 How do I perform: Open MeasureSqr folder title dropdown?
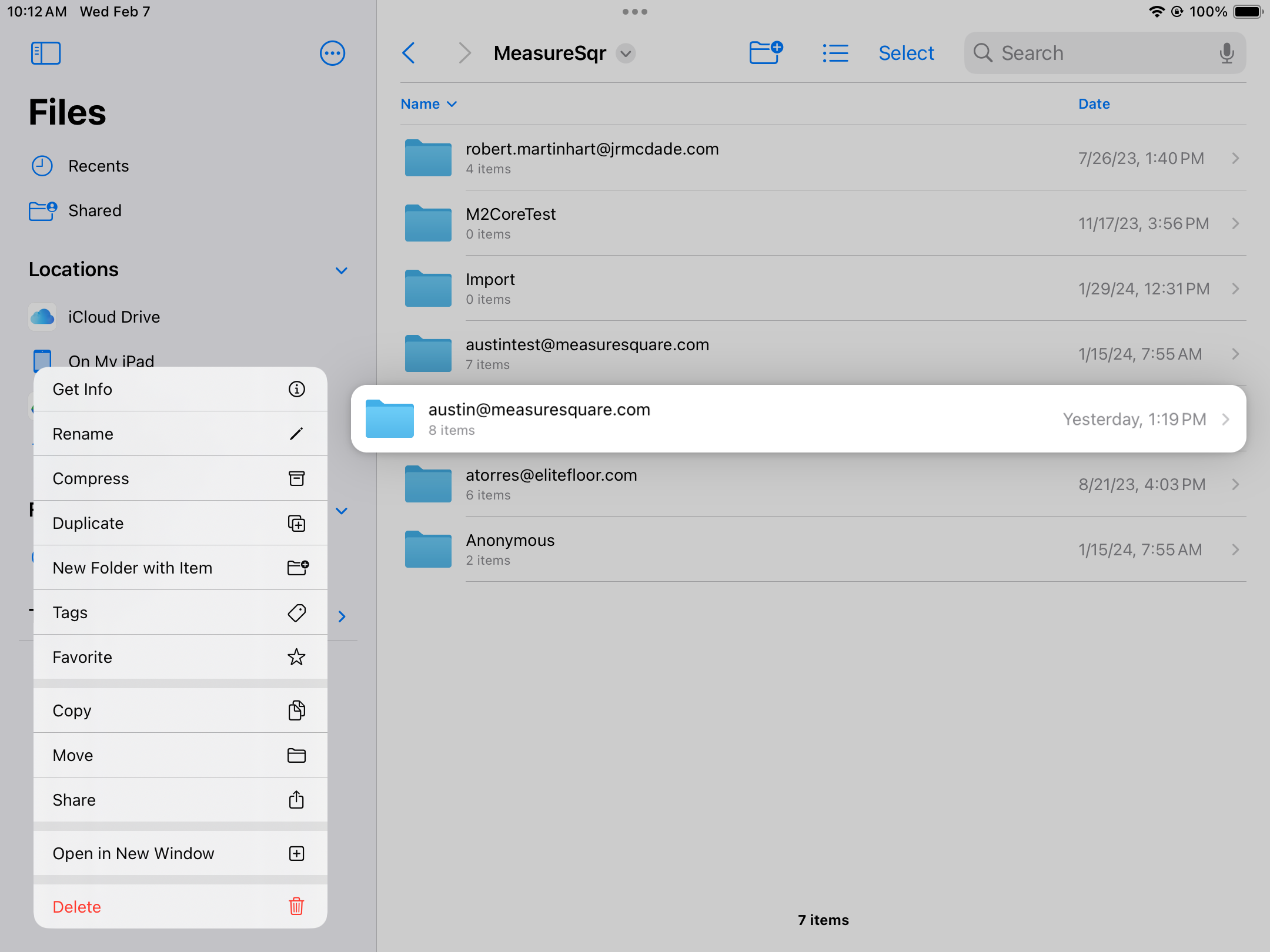point(626,53)
